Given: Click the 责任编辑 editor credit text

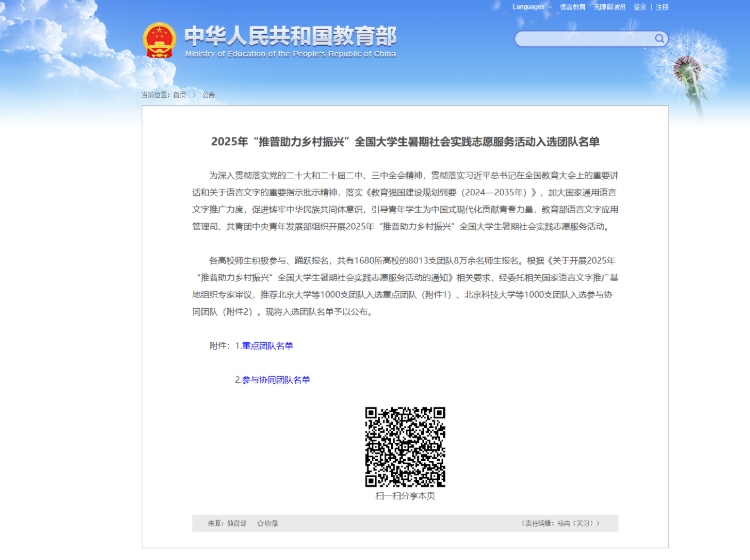Looking at the screenshot, I should pyautogui.click(x=561, y=523).
